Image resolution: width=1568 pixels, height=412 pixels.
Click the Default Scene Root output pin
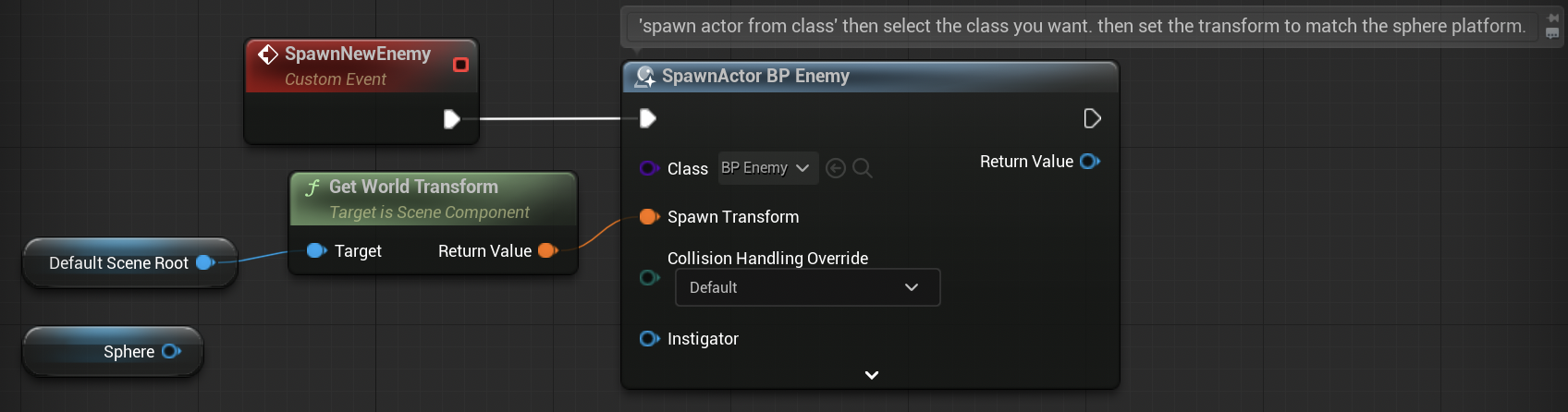pyautogui.click(x=206, y=262)
